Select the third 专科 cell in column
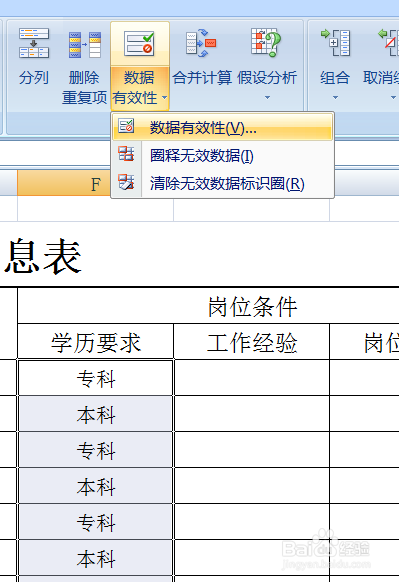The height and width of the screenshot is (582, 399). point(95,522)
